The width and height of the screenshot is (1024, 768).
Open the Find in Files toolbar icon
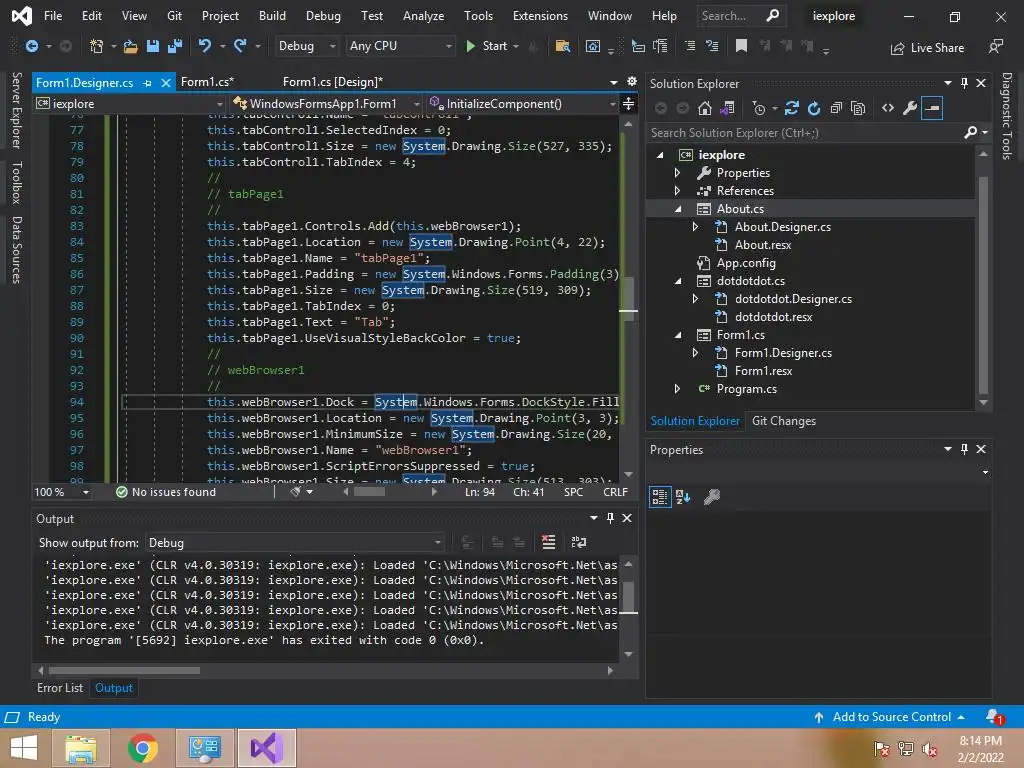pos(562,46)
